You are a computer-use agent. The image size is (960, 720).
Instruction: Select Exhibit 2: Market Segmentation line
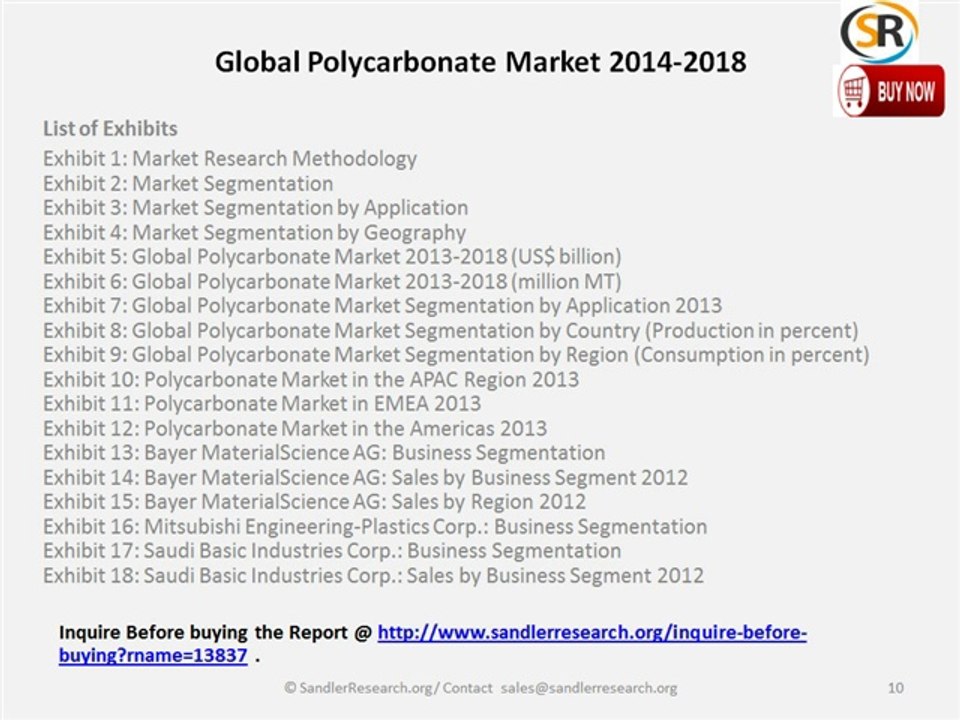pos(188,183)
